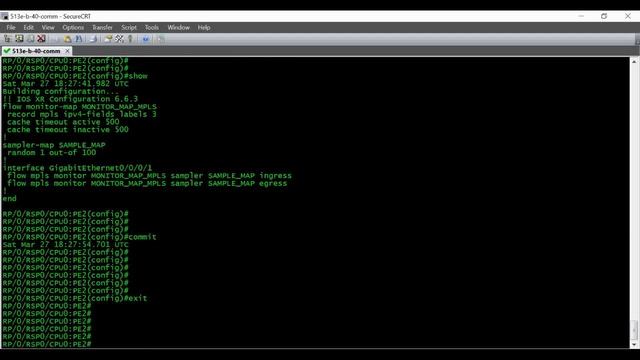Open the View menu
640x360 pixels.
click(48, 27)
